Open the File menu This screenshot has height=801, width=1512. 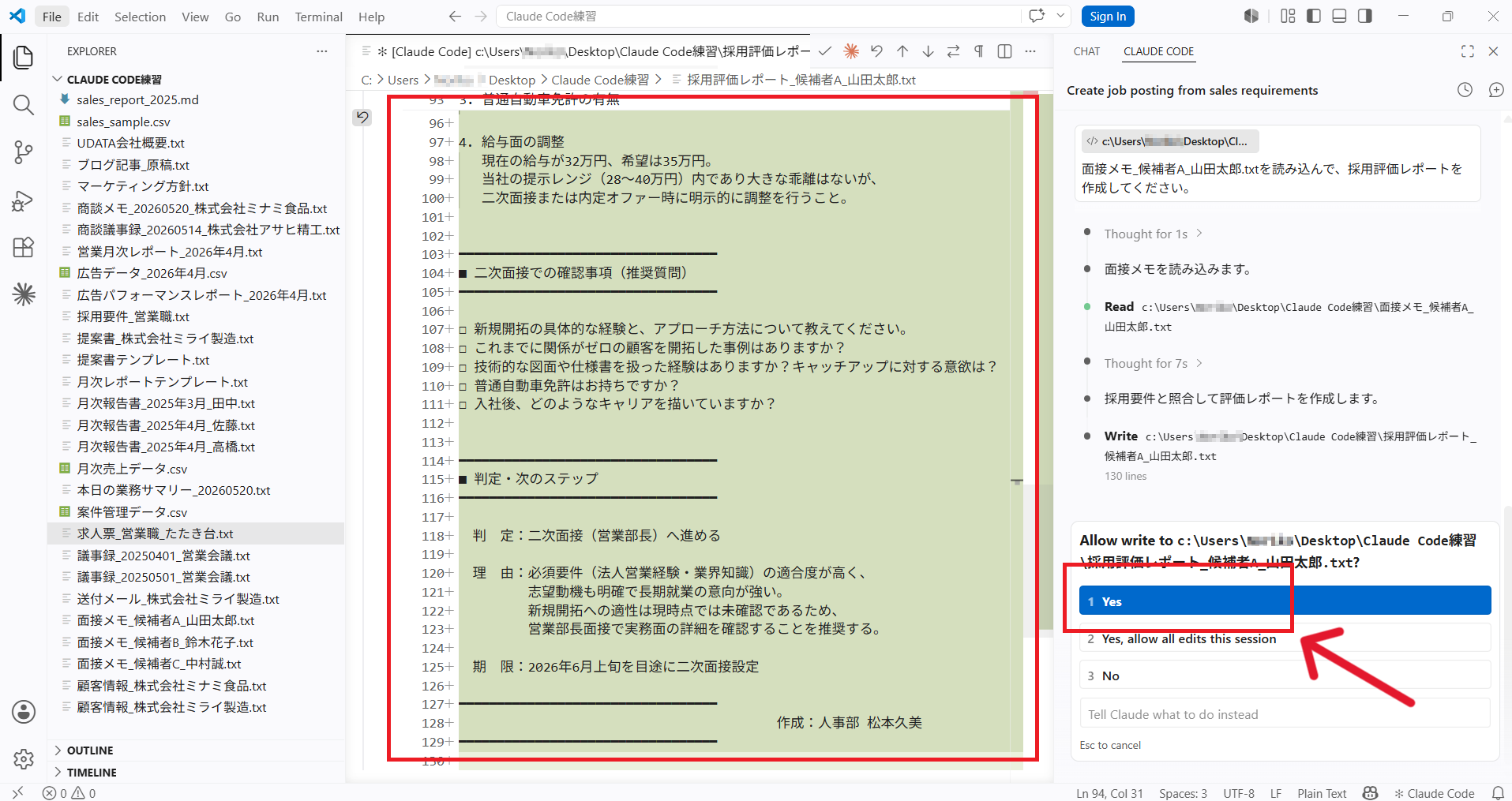click(x=52, y=17)
